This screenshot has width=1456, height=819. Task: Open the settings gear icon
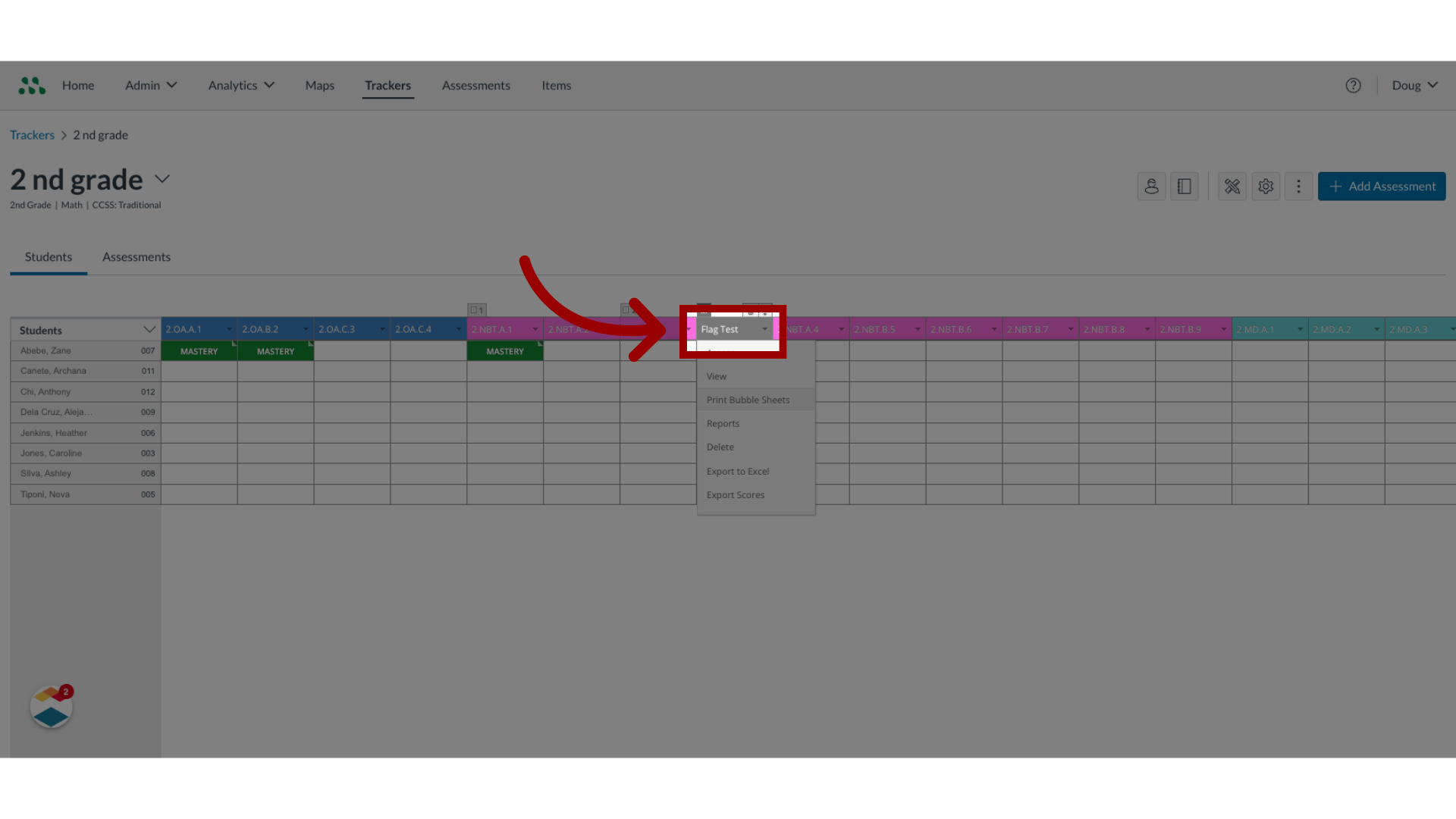[x=1265, y=186]
